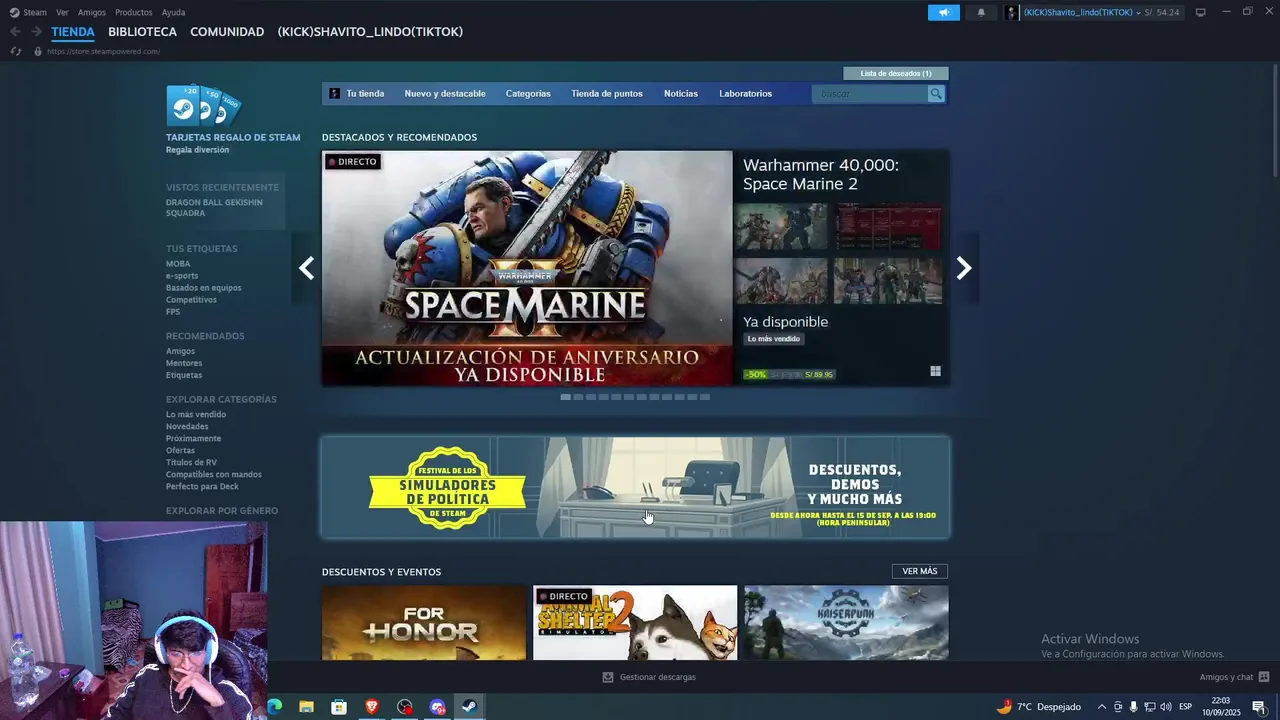Open Laboratorios in store nav

[x=745, y=93]
